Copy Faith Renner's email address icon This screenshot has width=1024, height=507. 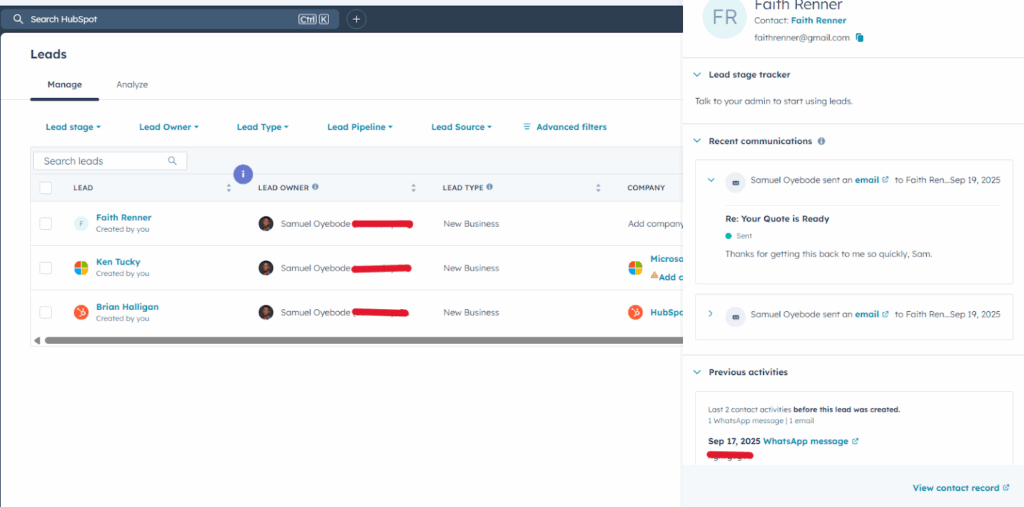(x=859, y=38)
